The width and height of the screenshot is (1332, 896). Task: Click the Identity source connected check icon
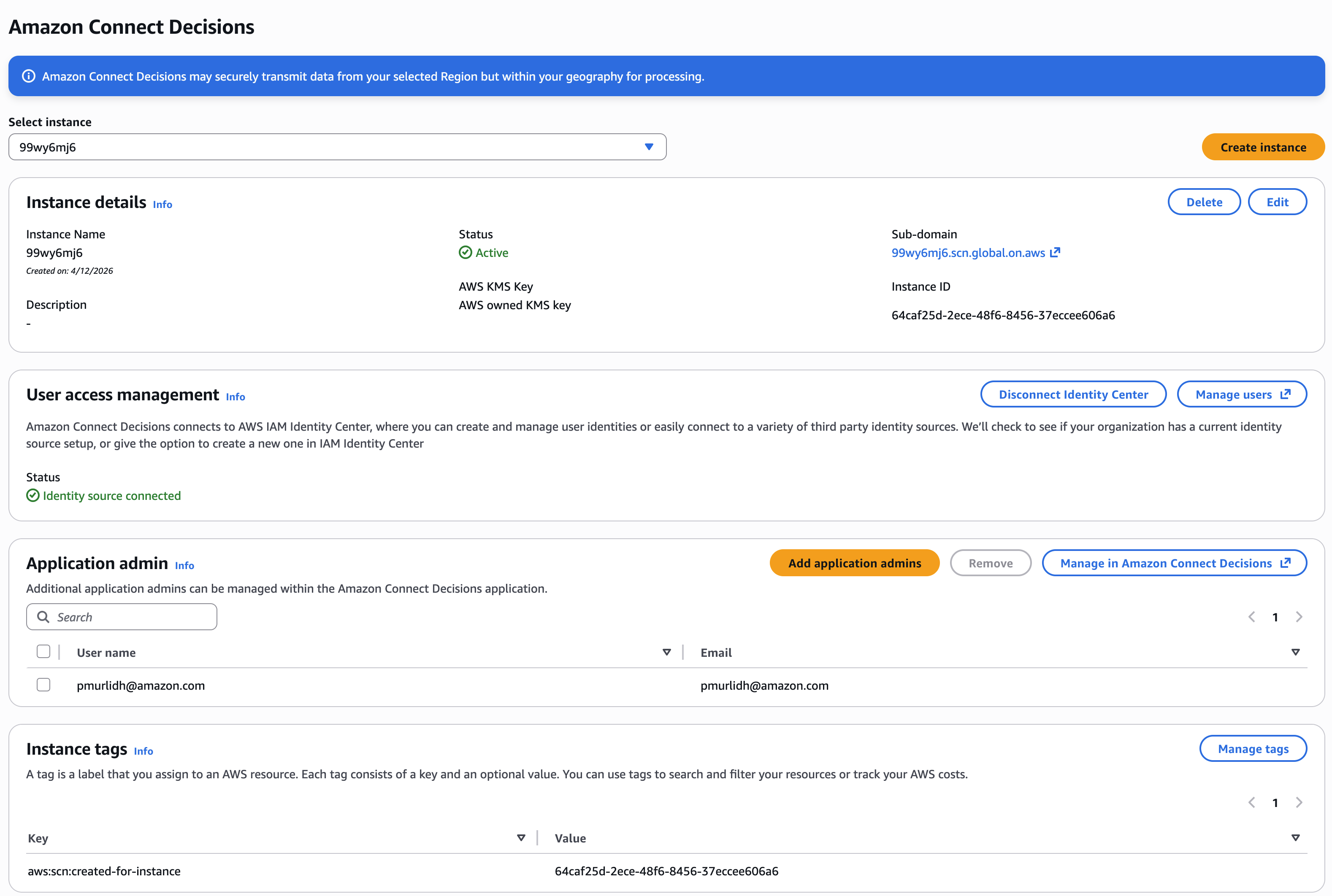33,495
